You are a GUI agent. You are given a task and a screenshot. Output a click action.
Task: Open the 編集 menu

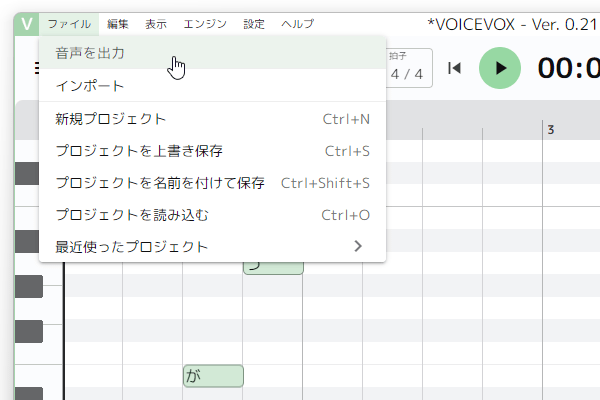tap(117, 24)
